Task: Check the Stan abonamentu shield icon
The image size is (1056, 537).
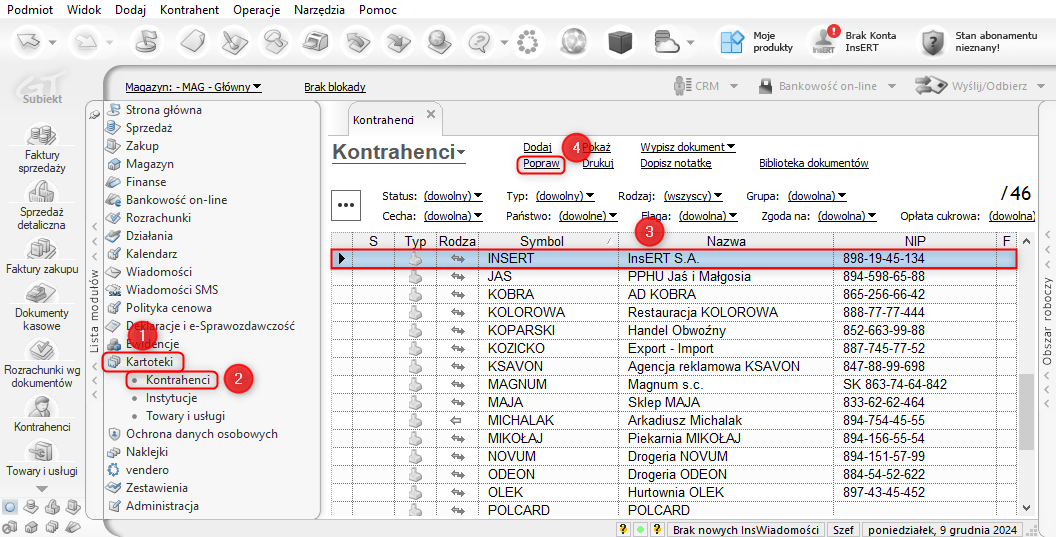Action: 933,42
